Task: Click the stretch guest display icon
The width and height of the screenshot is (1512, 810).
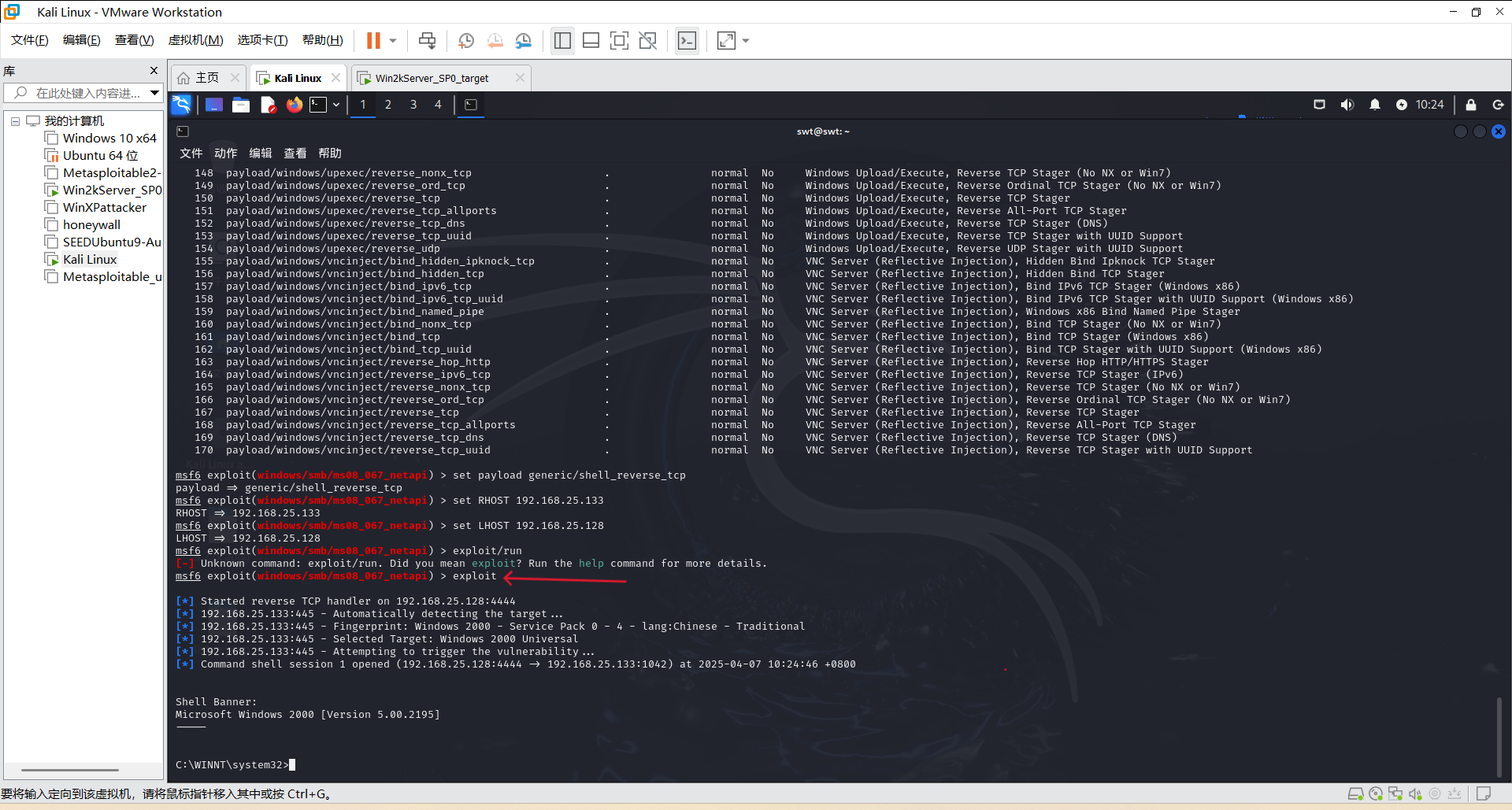Action: pyautogui.click(x=726, y=40)
